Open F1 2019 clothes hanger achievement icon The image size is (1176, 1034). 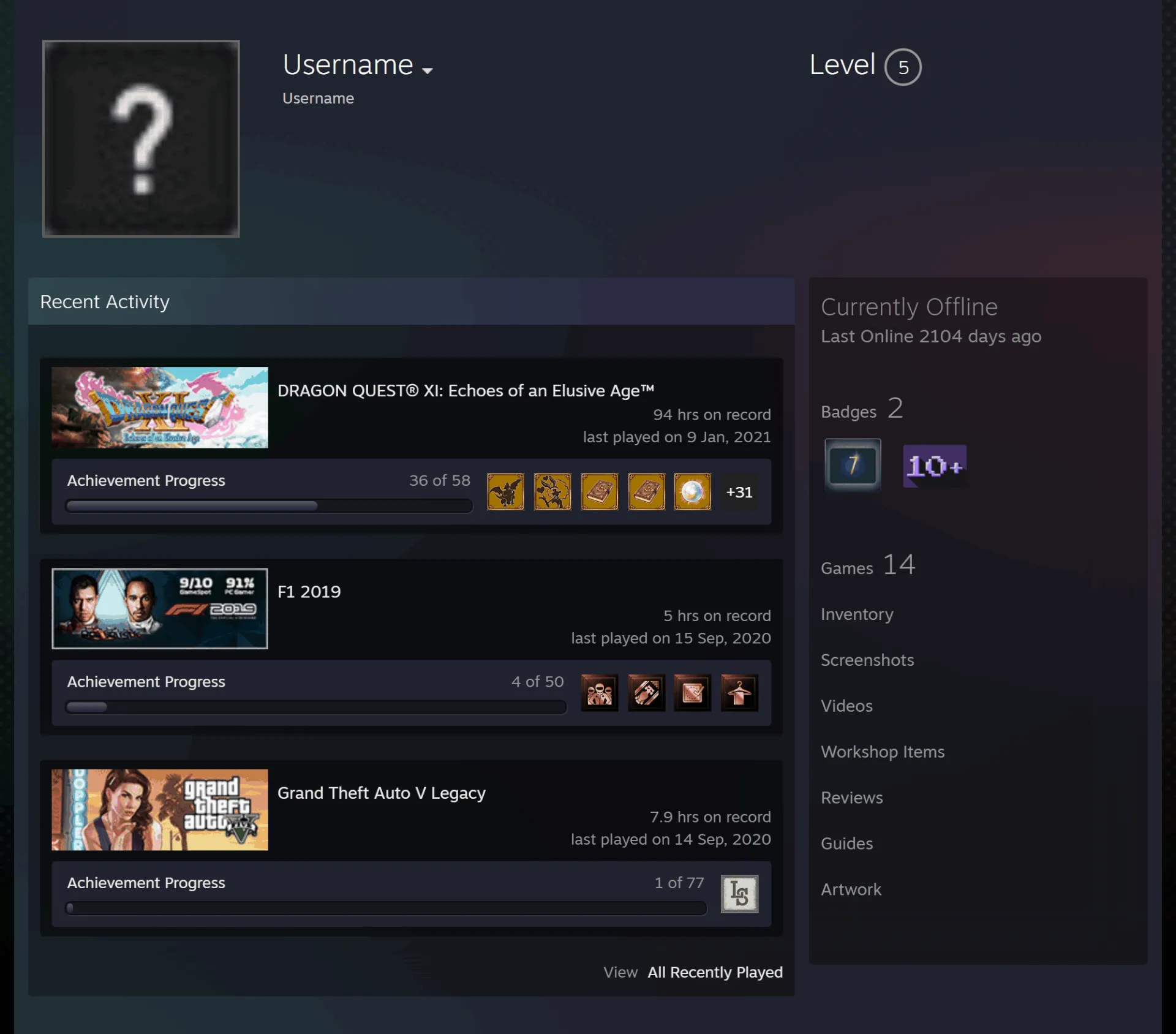739,693
